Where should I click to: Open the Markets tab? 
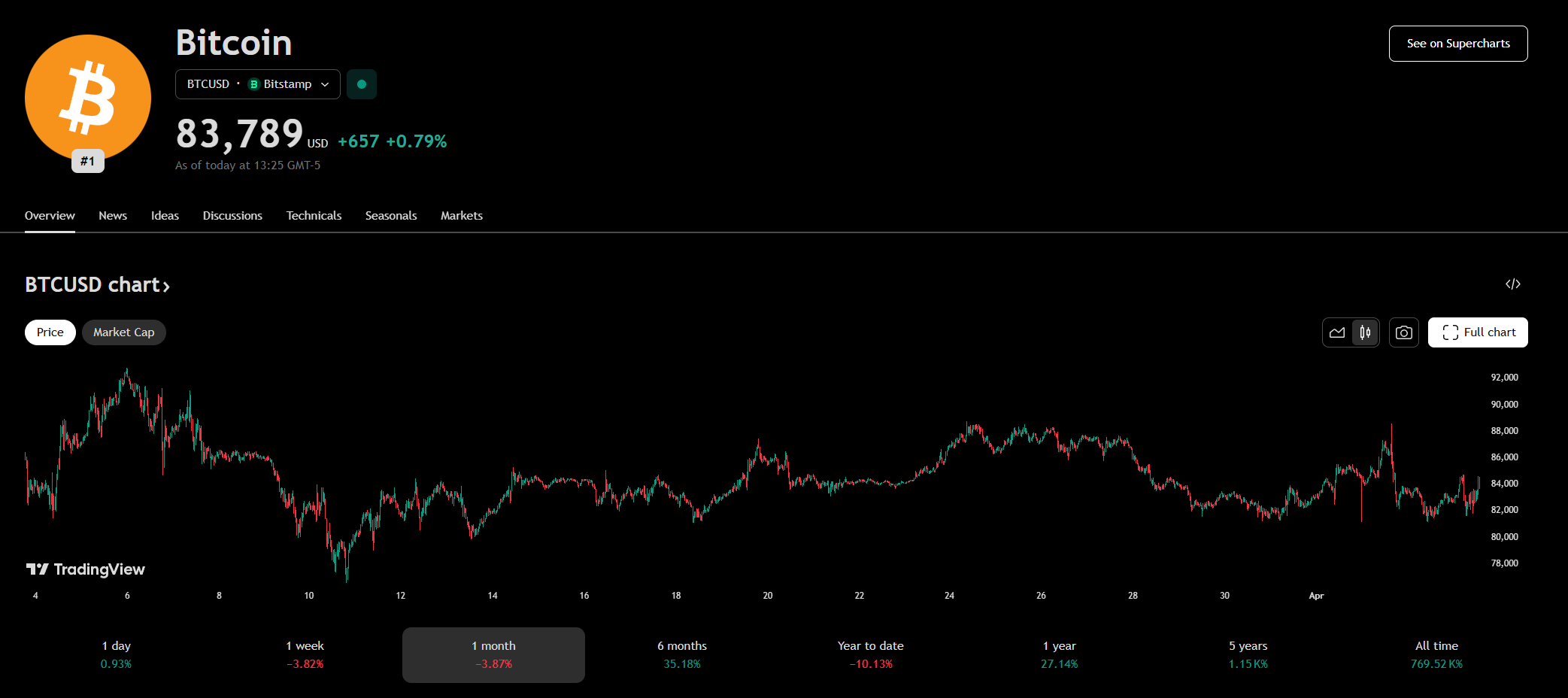tap(462, 216)
